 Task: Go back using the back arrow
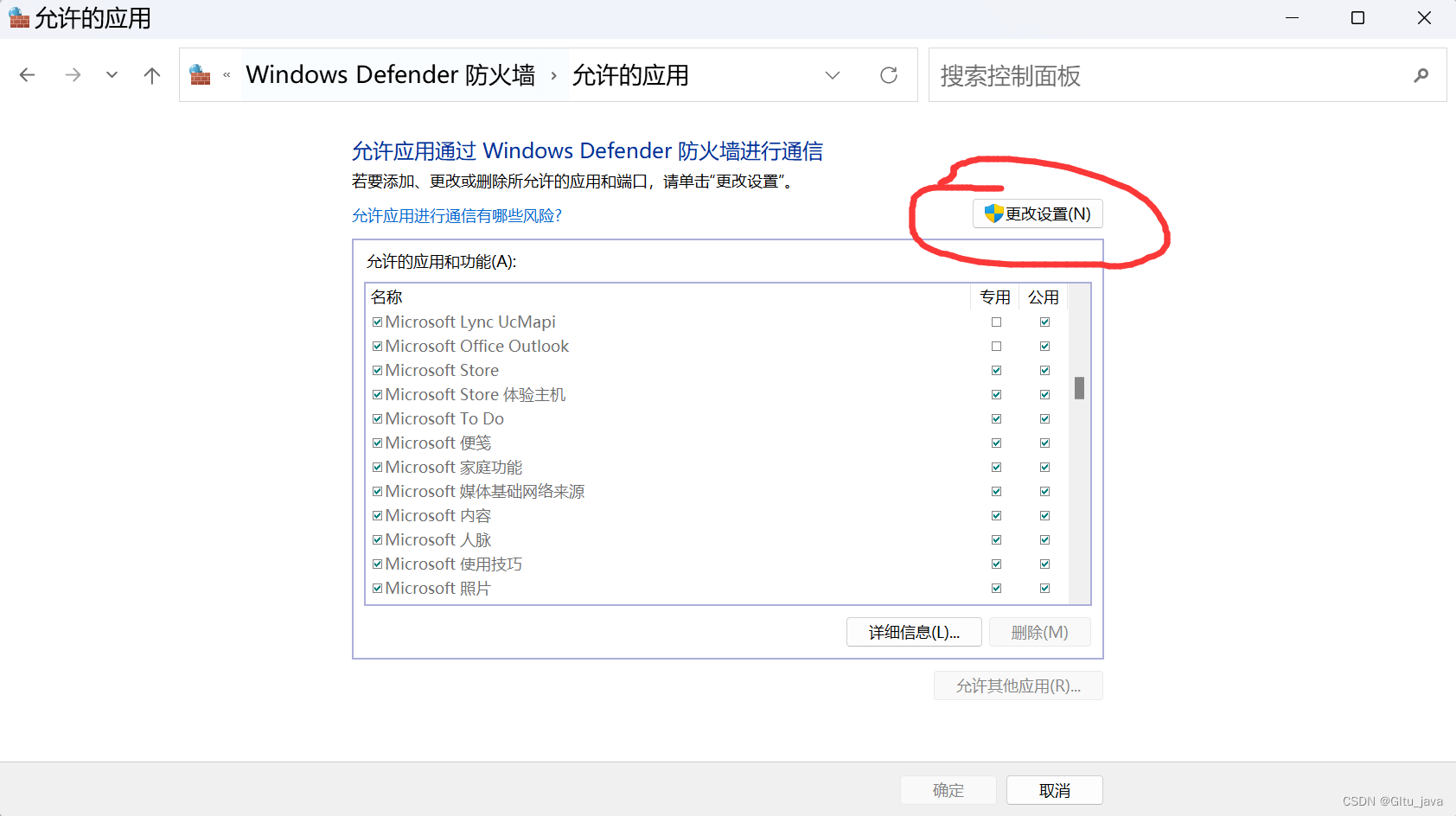[28, 75]
